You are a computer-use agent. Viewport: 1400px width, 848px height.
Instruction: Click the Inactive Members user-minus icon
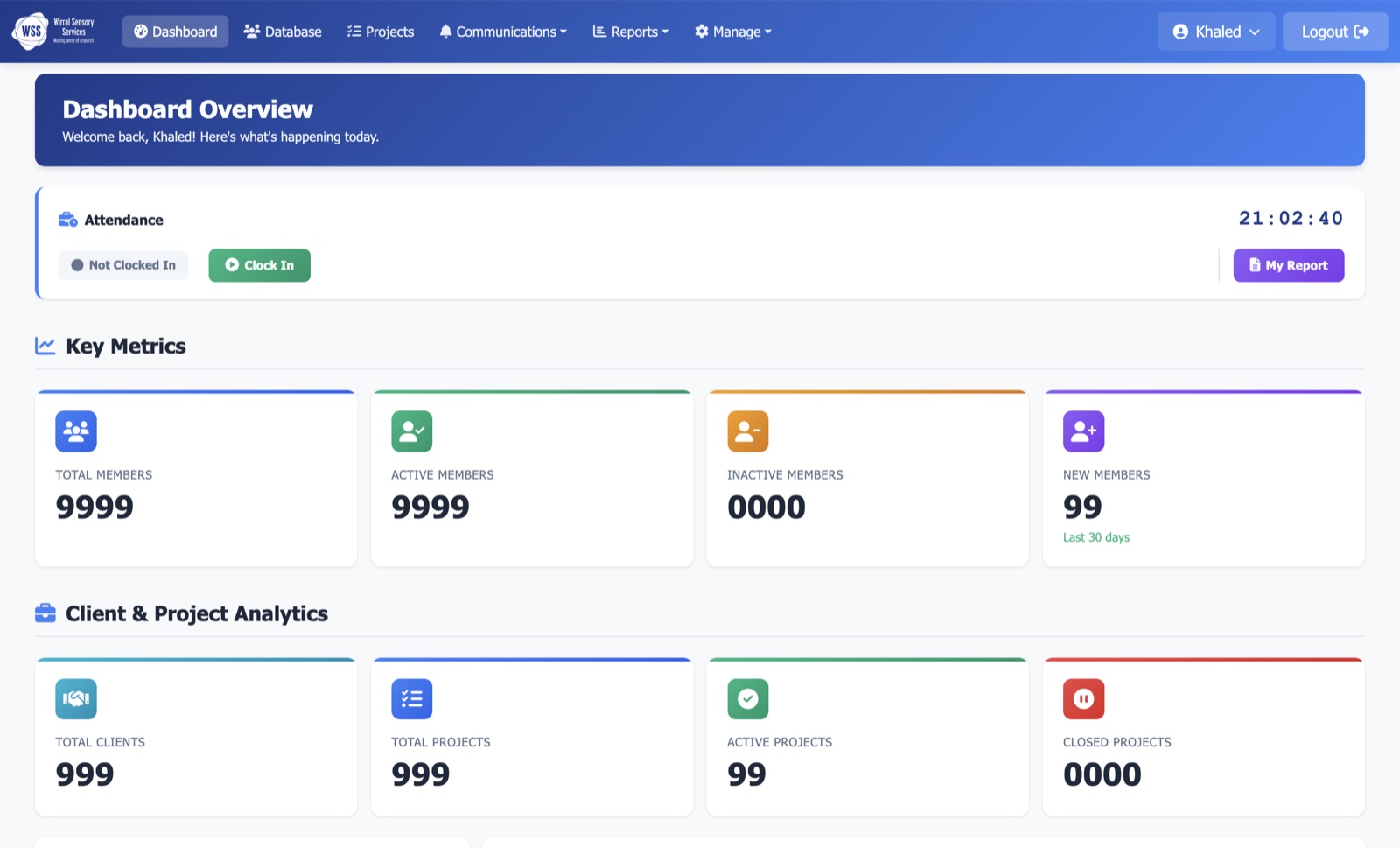point(748,431)
